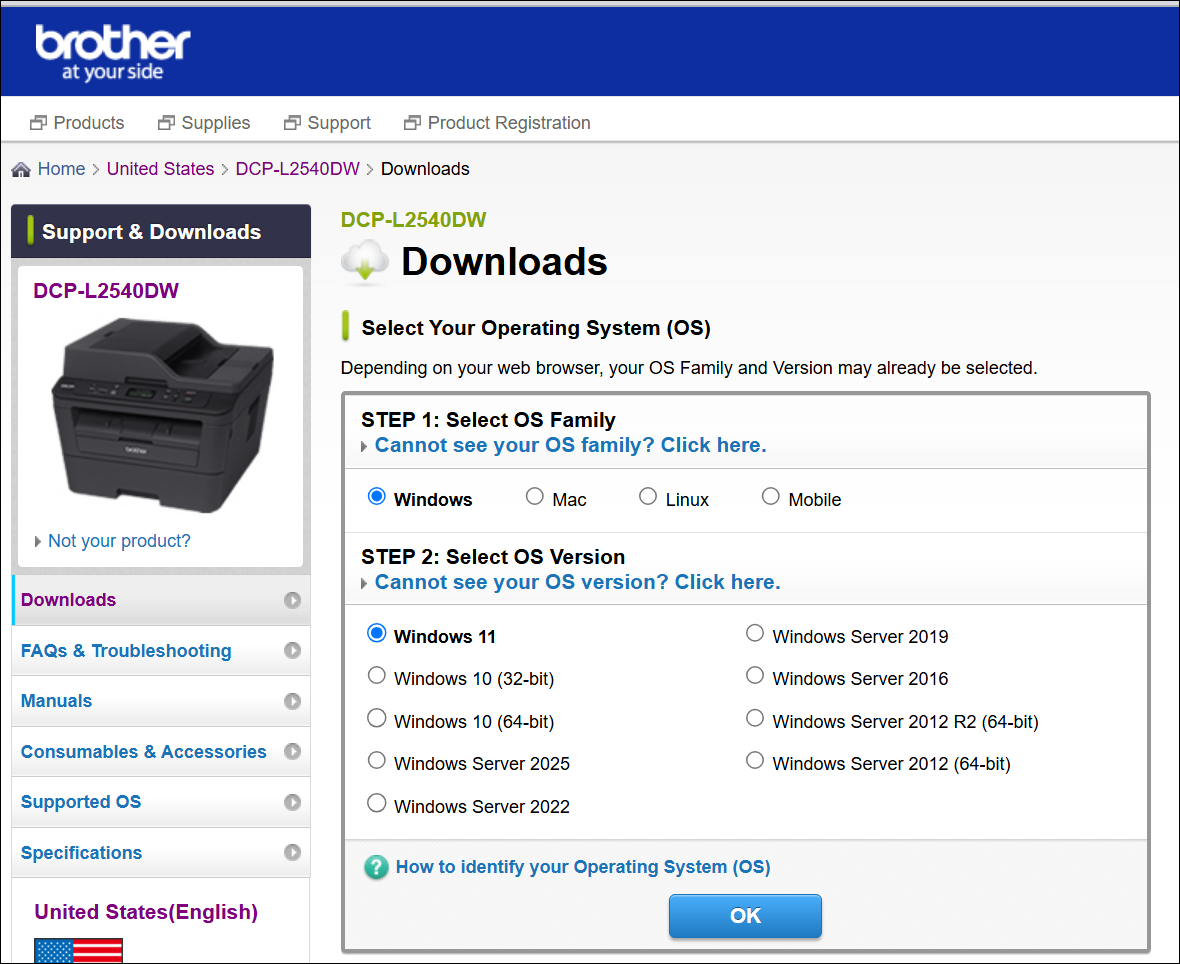Click the Brother at your side logo
This screenshot has height=964, width=1180.
point(113,53)
